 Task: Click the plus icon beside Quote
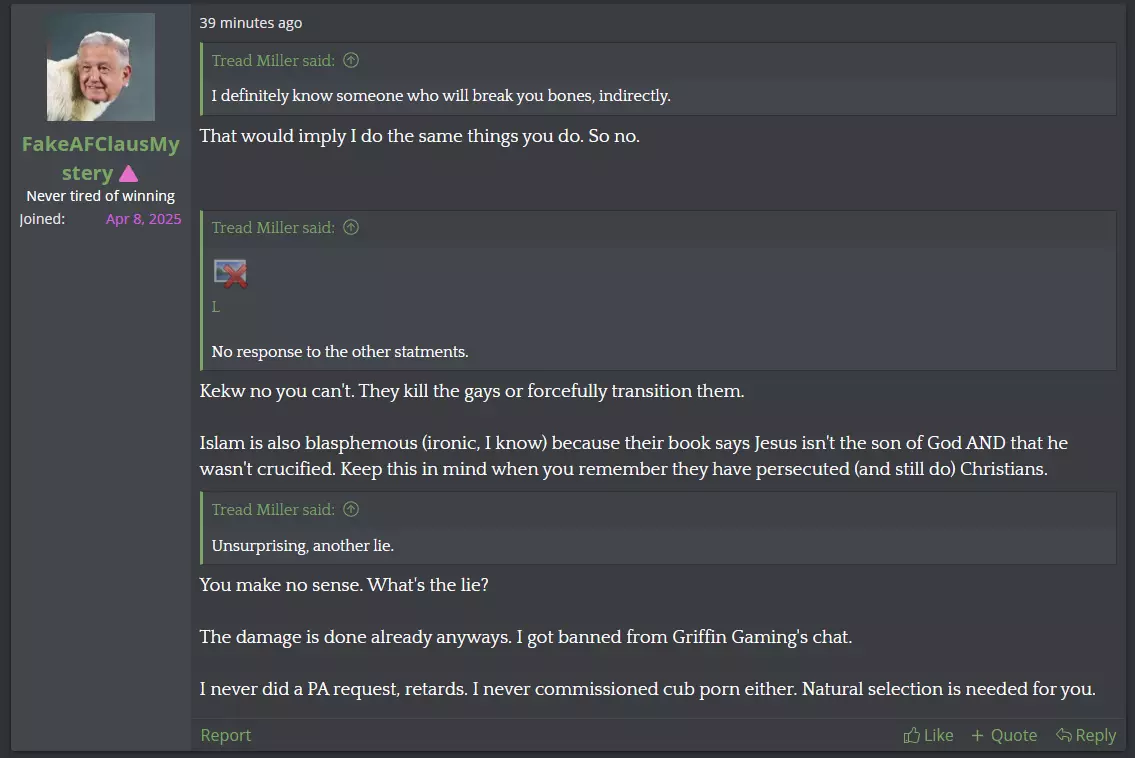click(977, 736)
